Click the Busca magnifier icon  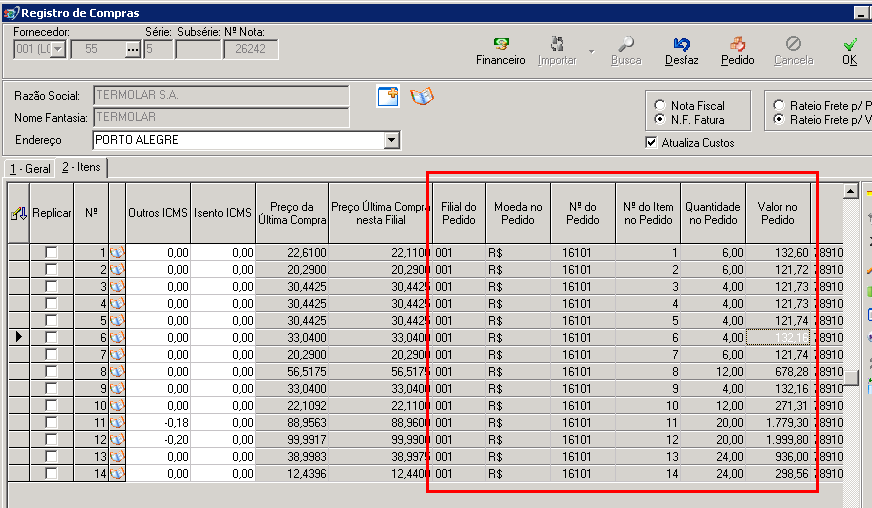pos(626,44)
